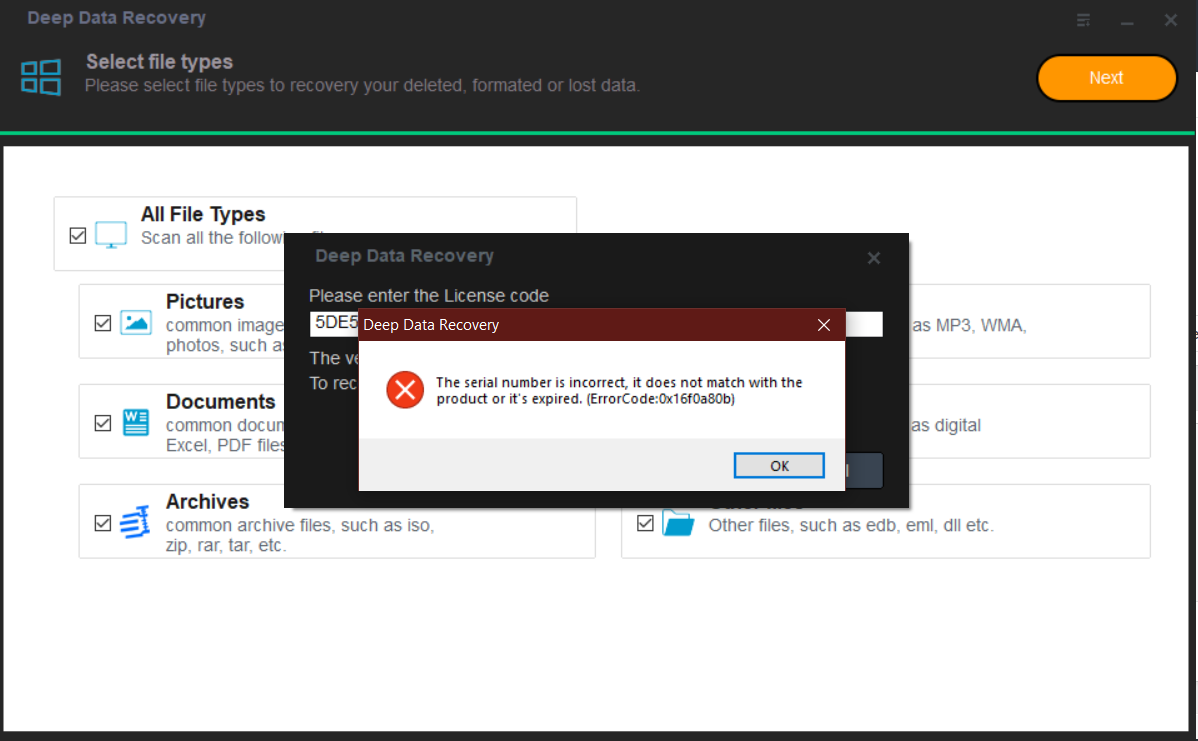Click the Other files folder icon
1198x741 pixels.
[x=678, y=523]
